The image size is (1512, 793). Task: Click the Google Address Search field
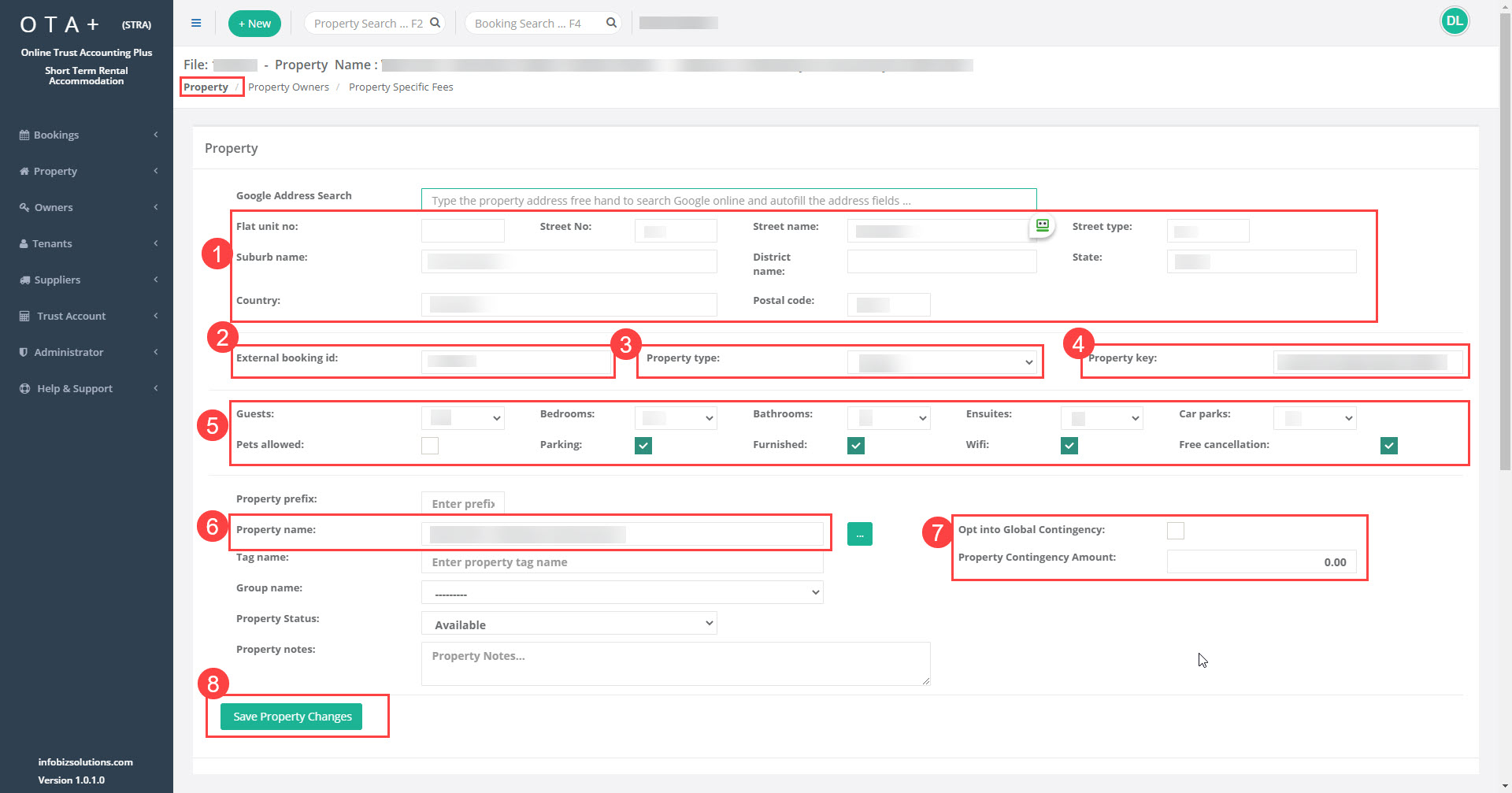point(728,200)
